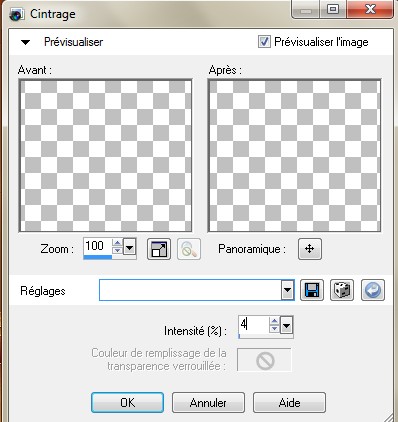The width and height of the screenshot is (398, 422).
Task: Click inside the Intensité (%) value field
Action: pyautogui.click(x=254, y=324)
